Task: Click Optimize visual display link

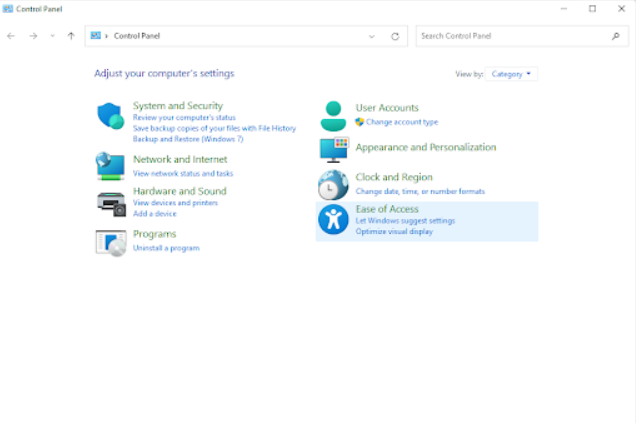Action: (394, 232)
